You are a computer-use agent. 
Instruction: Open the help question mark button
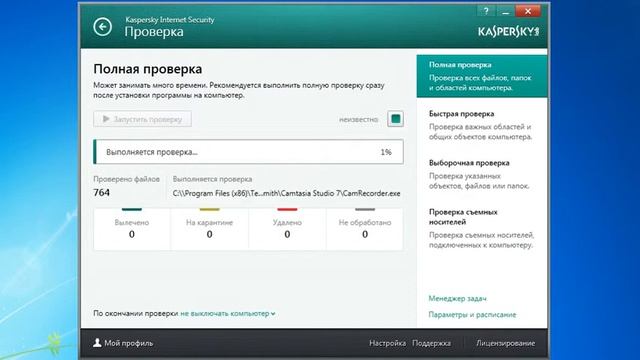click(486, 11)
